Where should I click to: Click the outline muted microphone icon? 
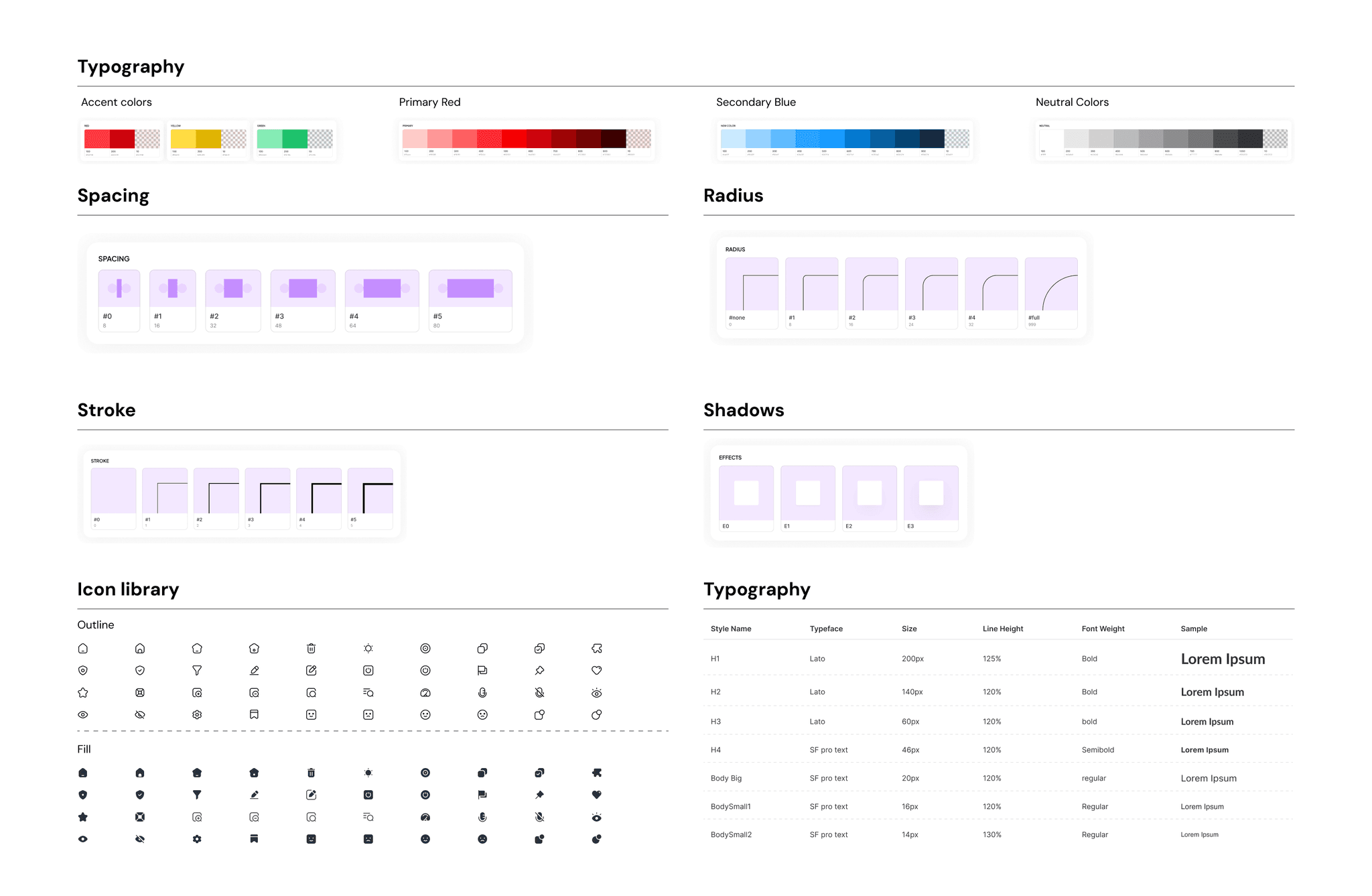tap(539, 692)
